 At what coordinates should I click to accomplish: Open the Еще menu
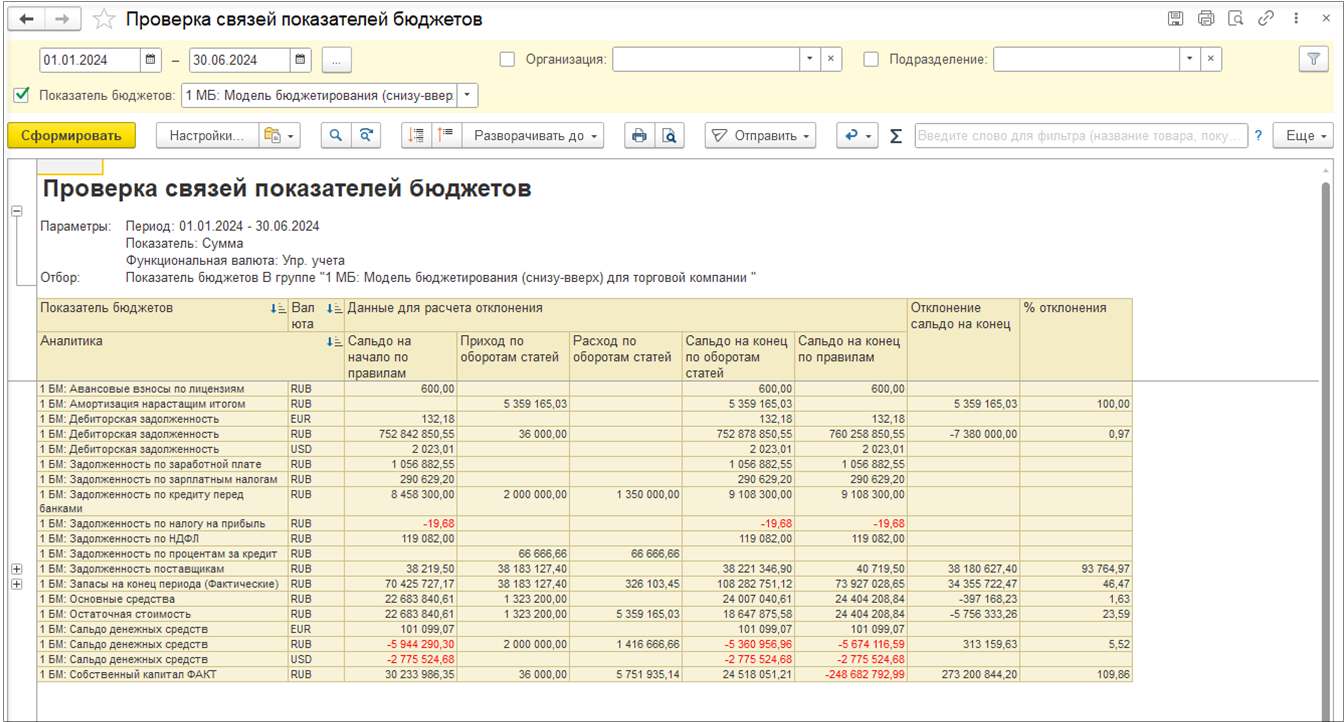point(1303,136)
